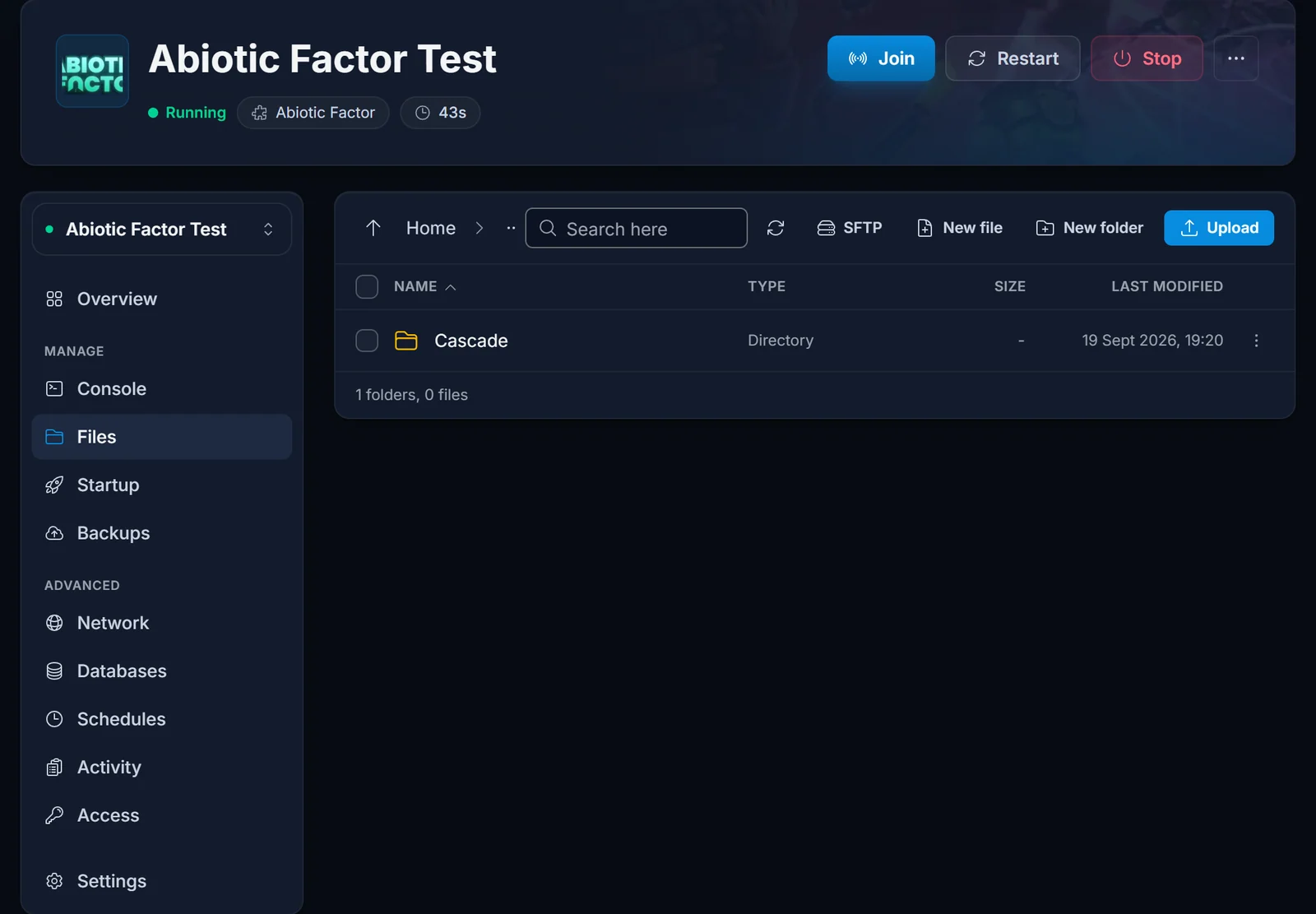Open the three-dot server options menu
The image size is (1316, 914).
tap(1236, 58)
